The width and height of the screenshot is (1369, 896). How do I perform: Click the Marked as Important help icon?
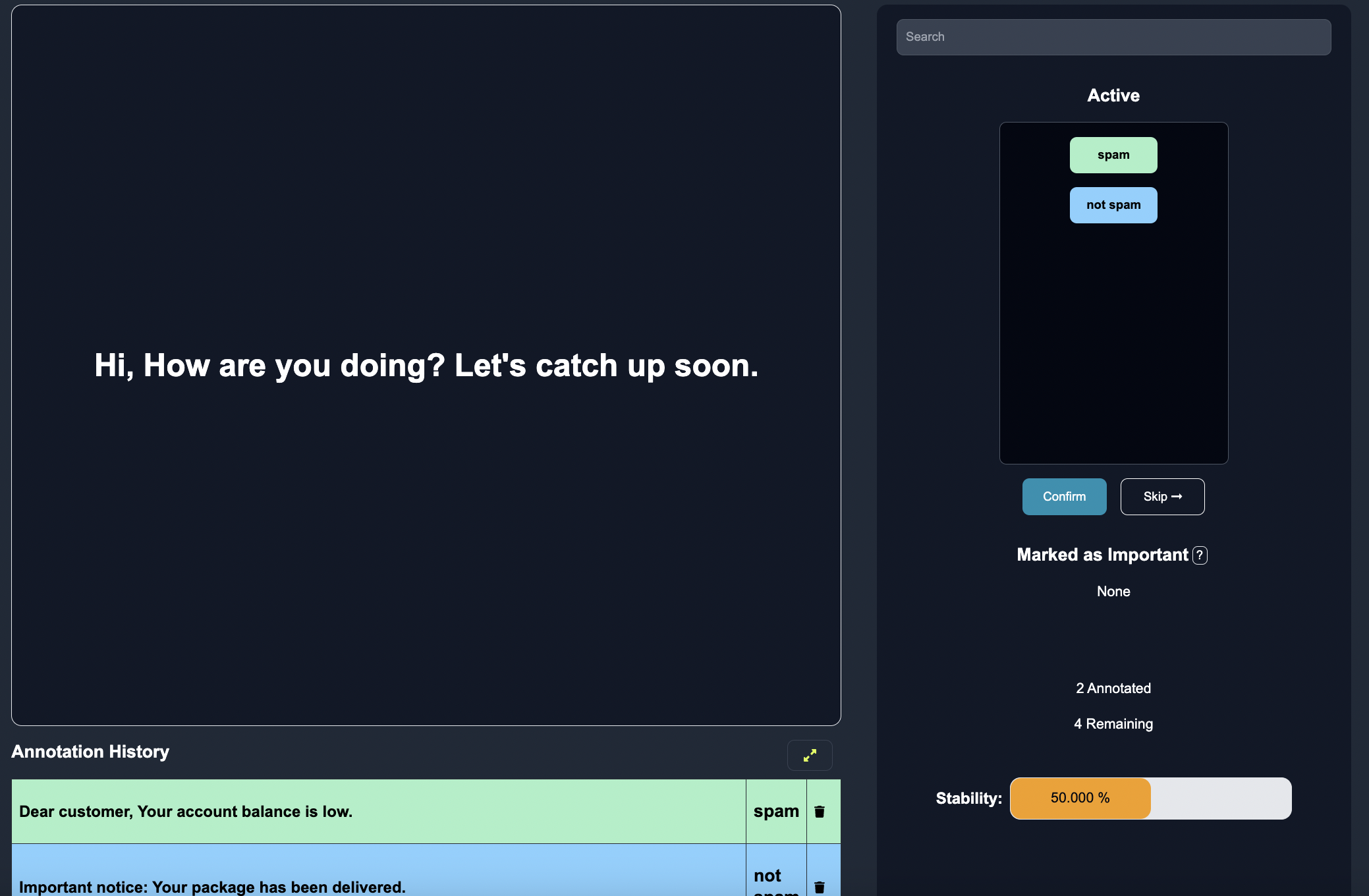click(x=1200, y=555)
